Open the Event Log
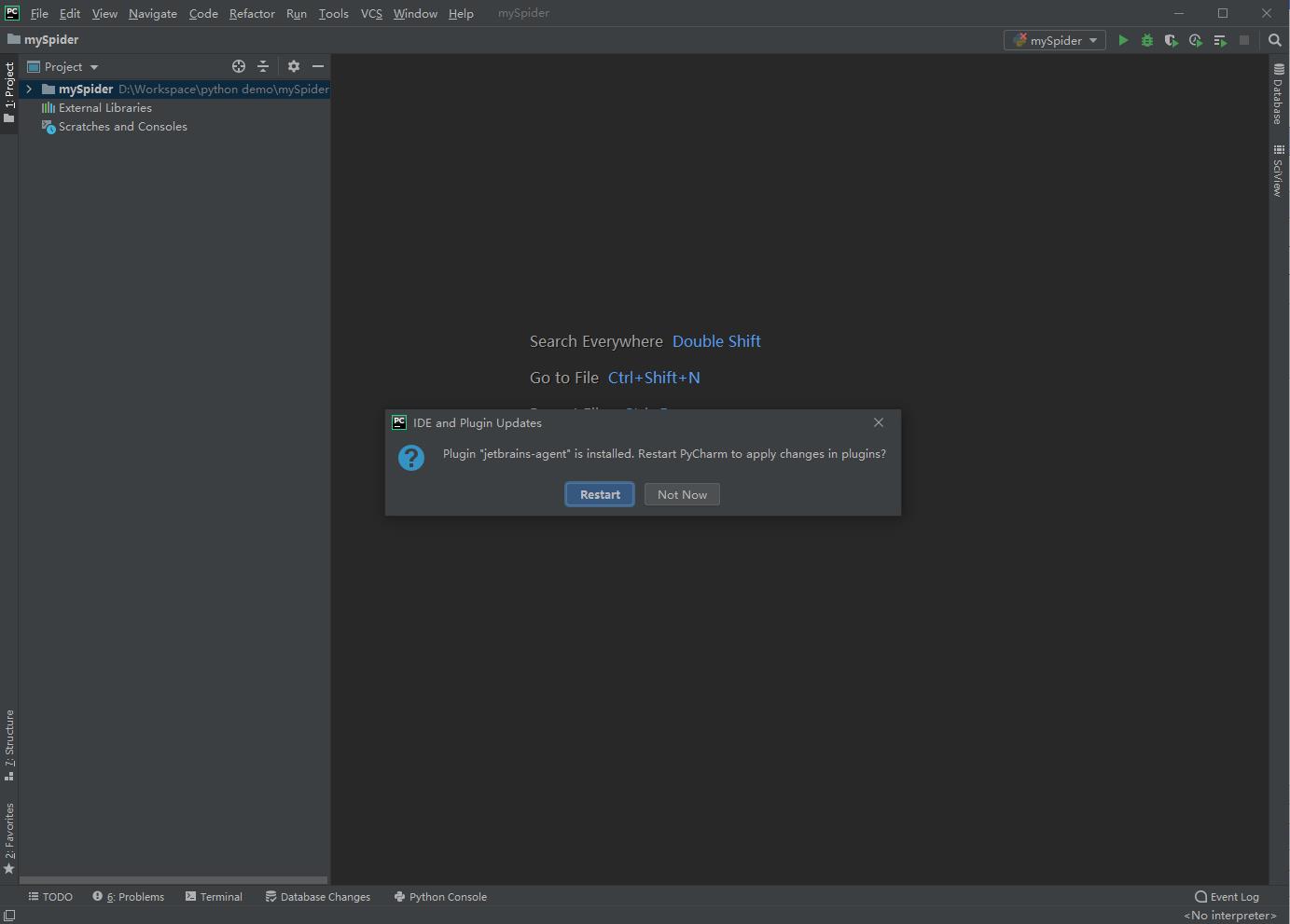1290x924 pixels. click(x=1227, y=897)
